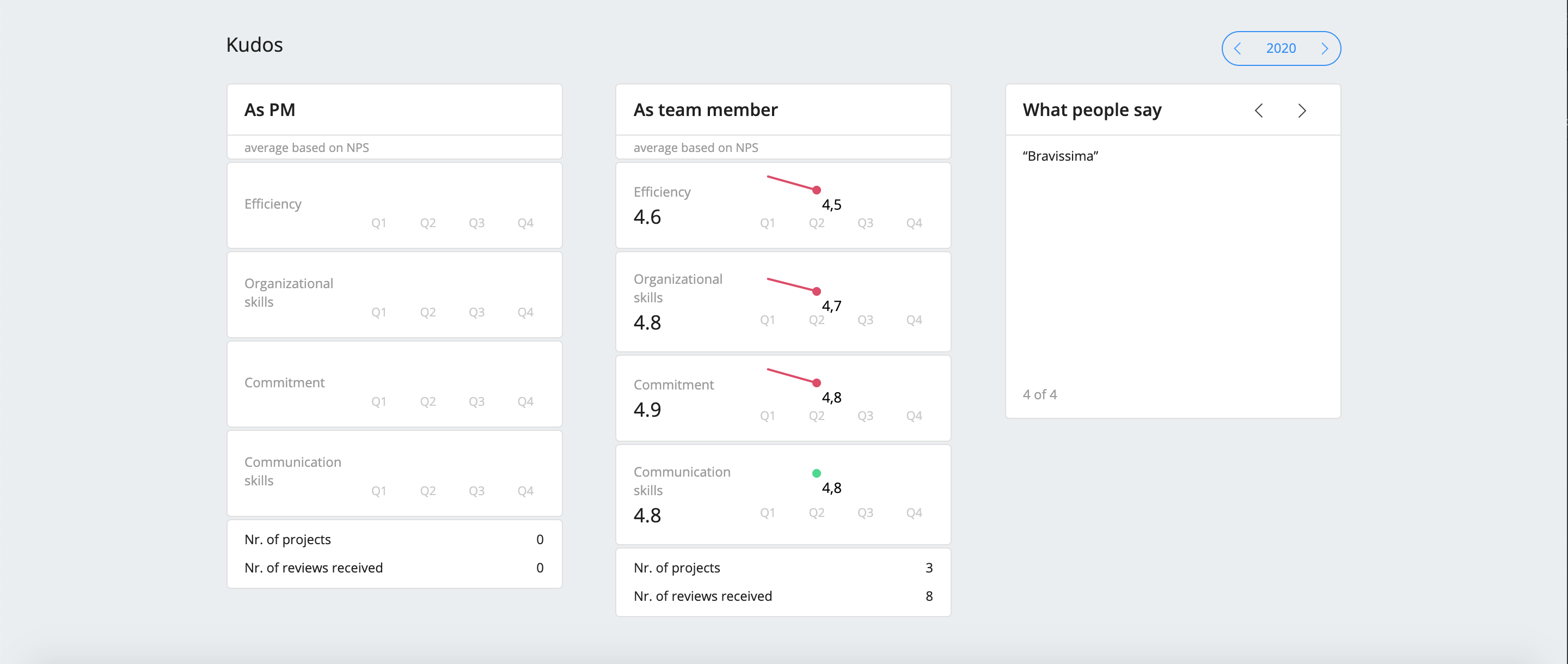Select the green Communication skills data point

(816, 473)
